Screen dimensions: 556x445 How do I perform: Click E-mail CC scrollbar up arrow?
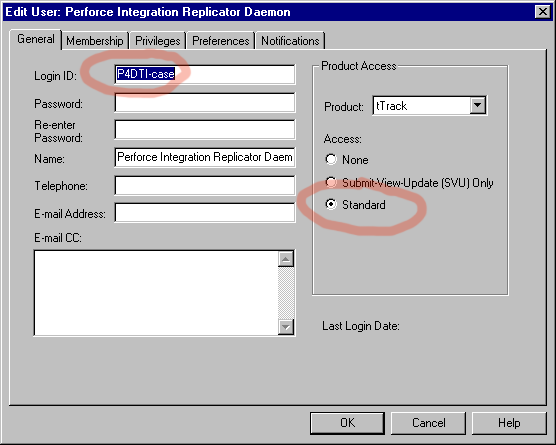286,259
